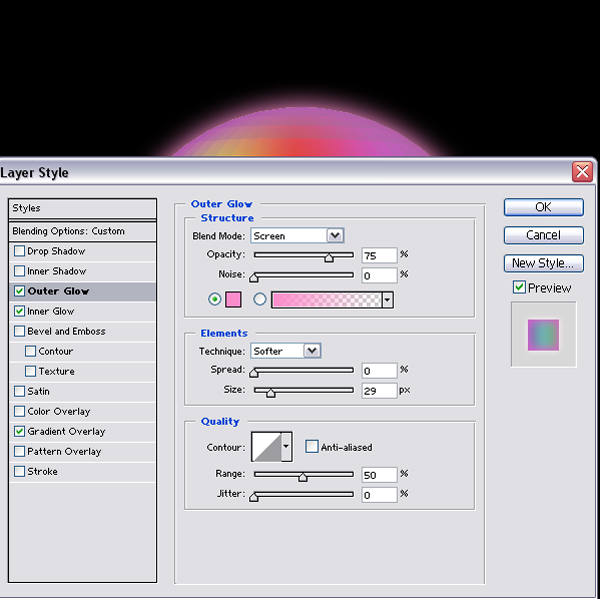
Task: Select the Bevel and Emboss label
Action: (66, 331)
